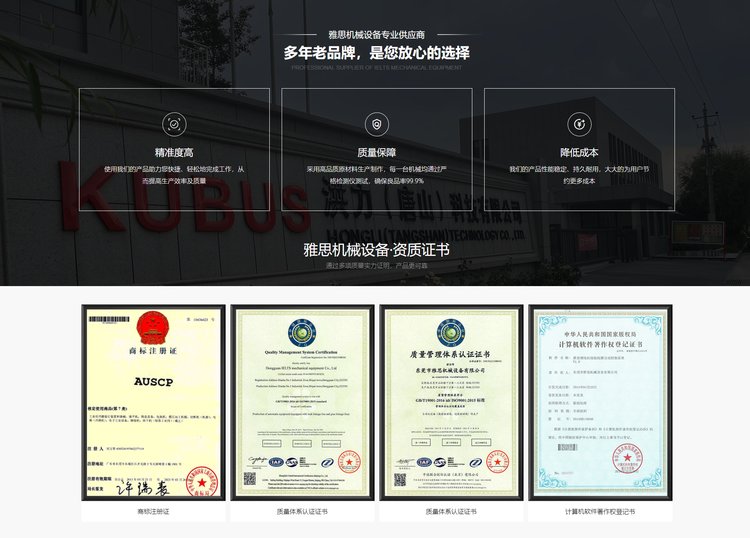The width and height of the screenshot is (750, 538).
Task: Click the description text under 降低成本
Action: point(579,175)
